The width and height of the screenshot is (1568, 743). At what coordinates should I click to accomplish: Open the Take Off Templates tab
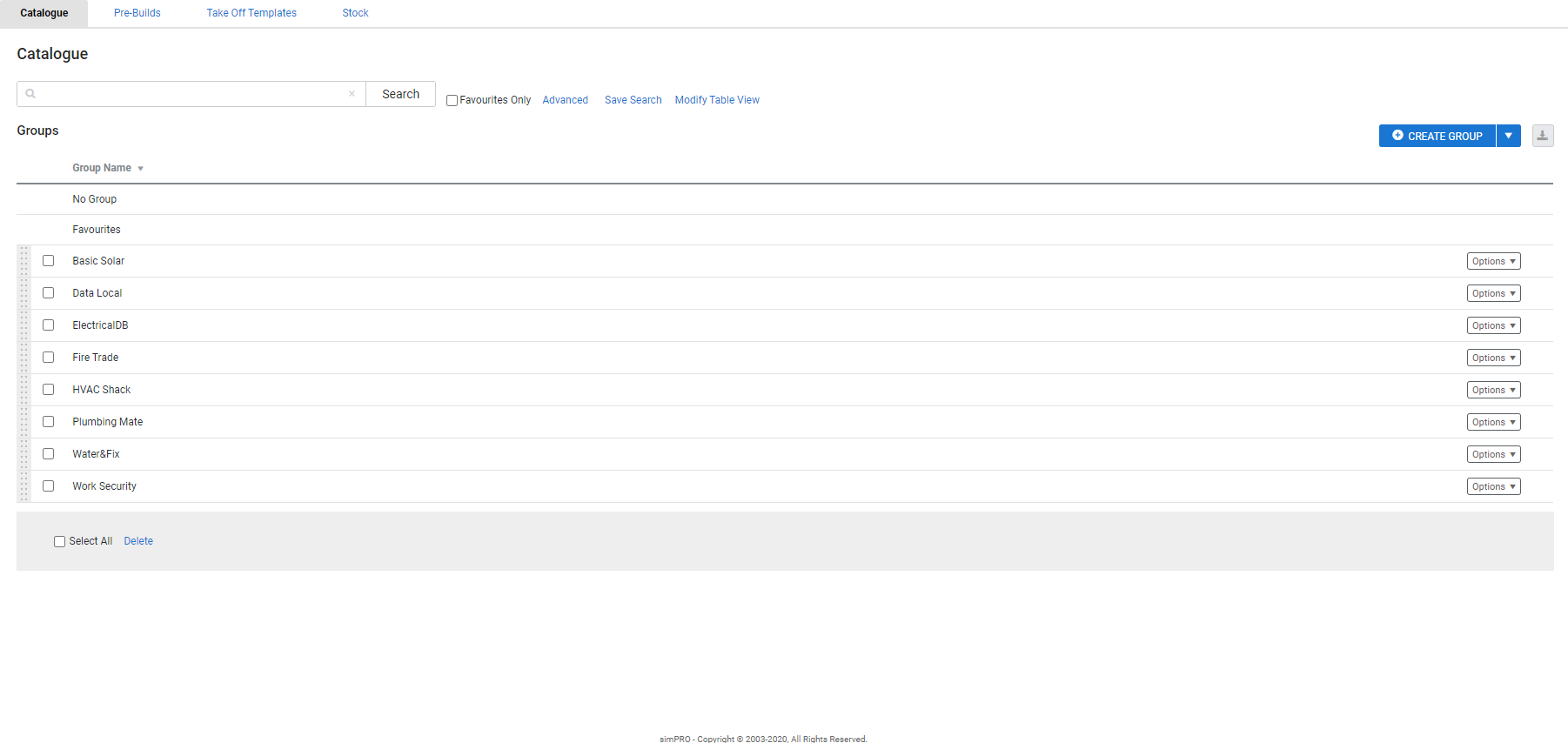pyautogui.click(x=251, y=13)
